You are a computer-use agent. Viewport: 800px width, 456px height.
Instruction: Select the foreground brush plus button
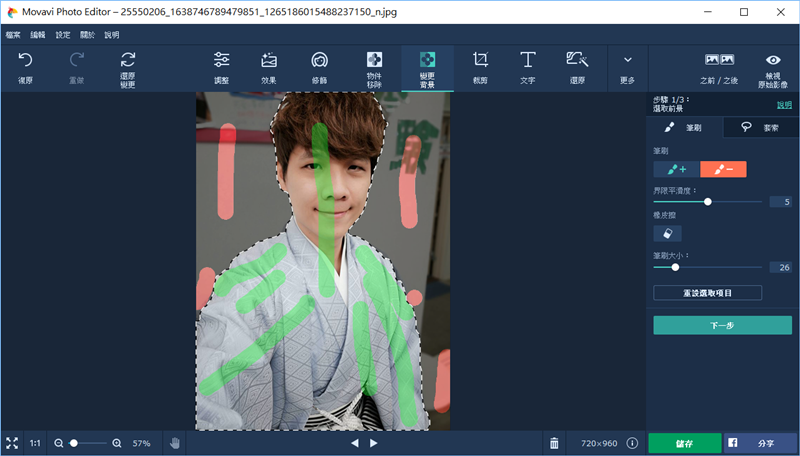pyautogui.click(x=677, y=169)
